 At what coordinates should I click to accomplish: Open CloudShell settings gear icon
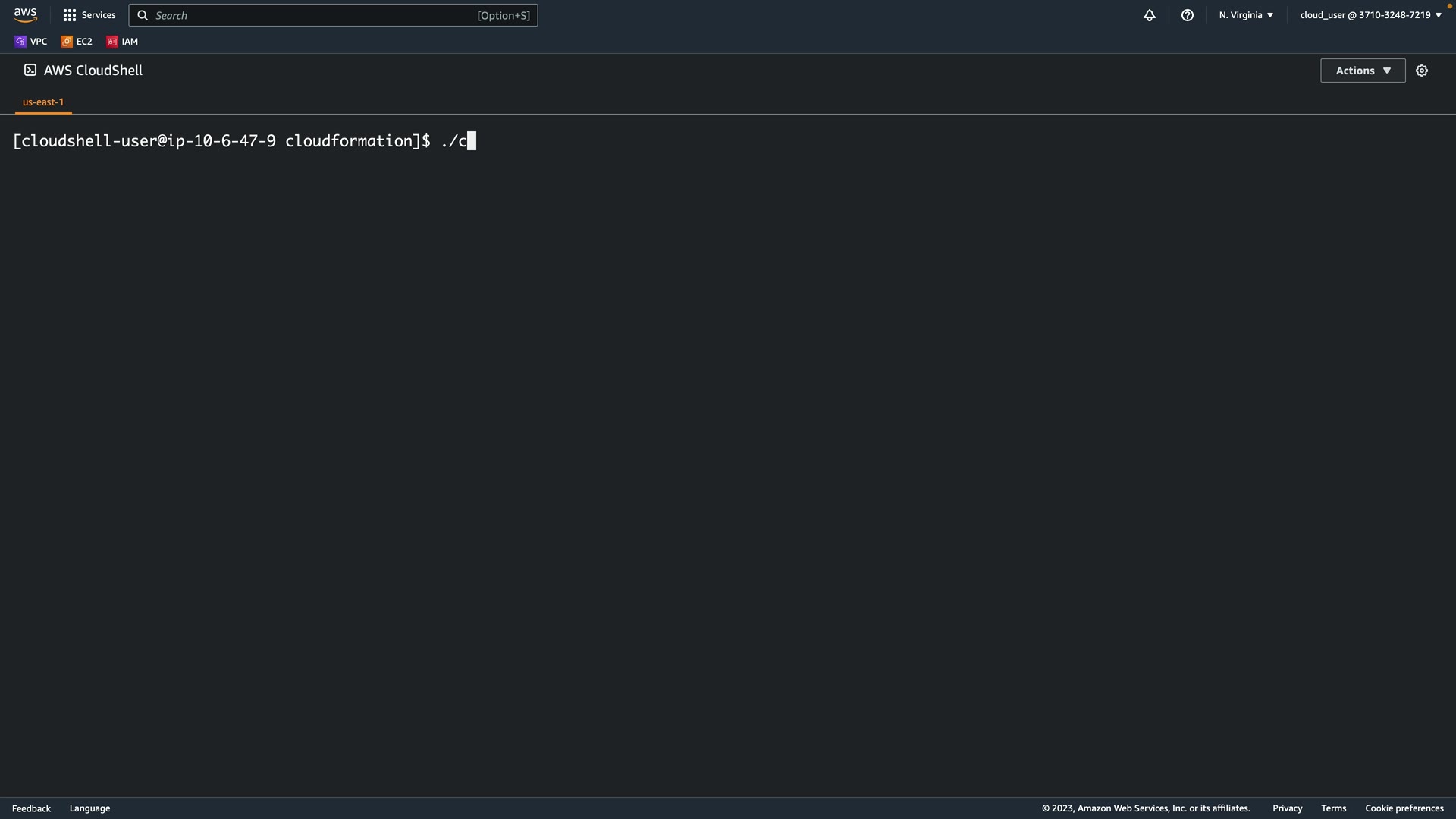[x=1422, y=71]
